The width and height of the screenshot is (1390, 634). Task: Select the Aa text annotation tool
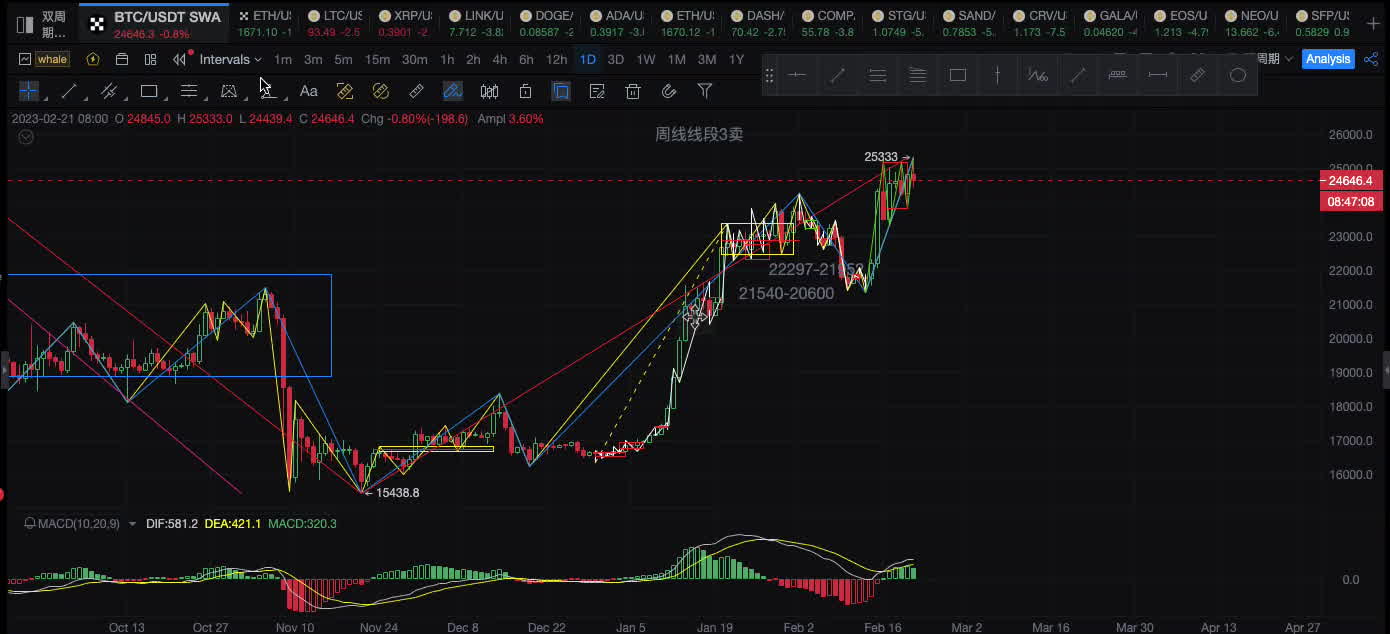tap(309, 91)
